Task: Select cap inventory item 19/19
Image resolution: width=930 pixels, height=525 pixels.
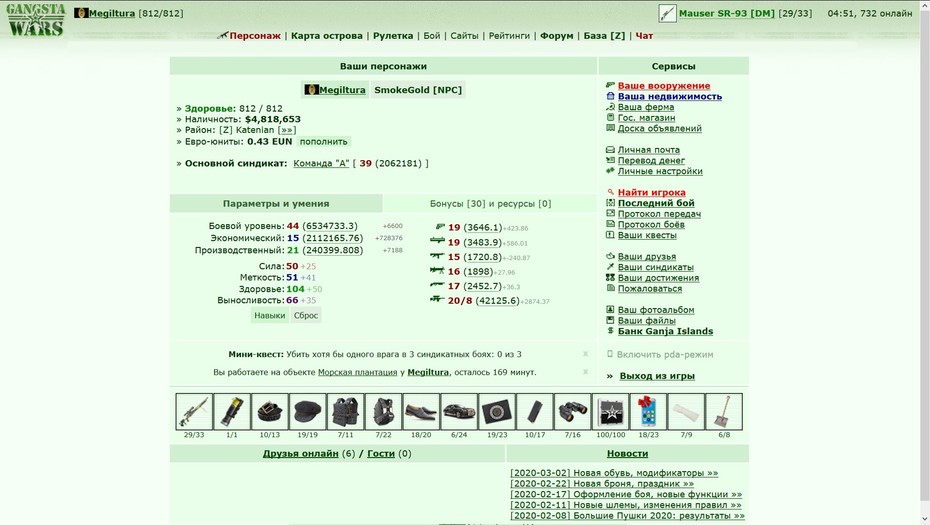Action: coord(308,411)
